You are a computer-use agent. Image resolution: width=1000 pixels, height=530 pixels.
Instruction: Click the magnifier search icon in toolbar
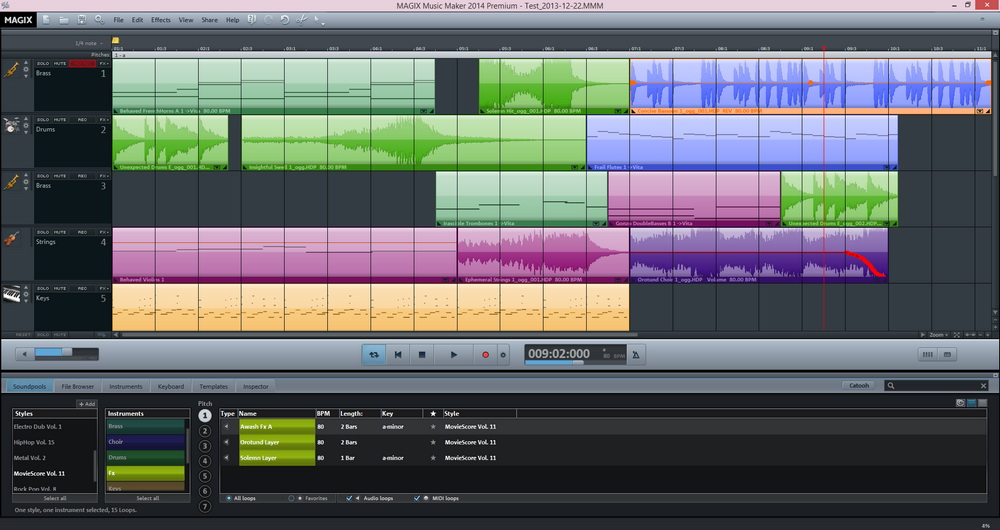(99, 20)
